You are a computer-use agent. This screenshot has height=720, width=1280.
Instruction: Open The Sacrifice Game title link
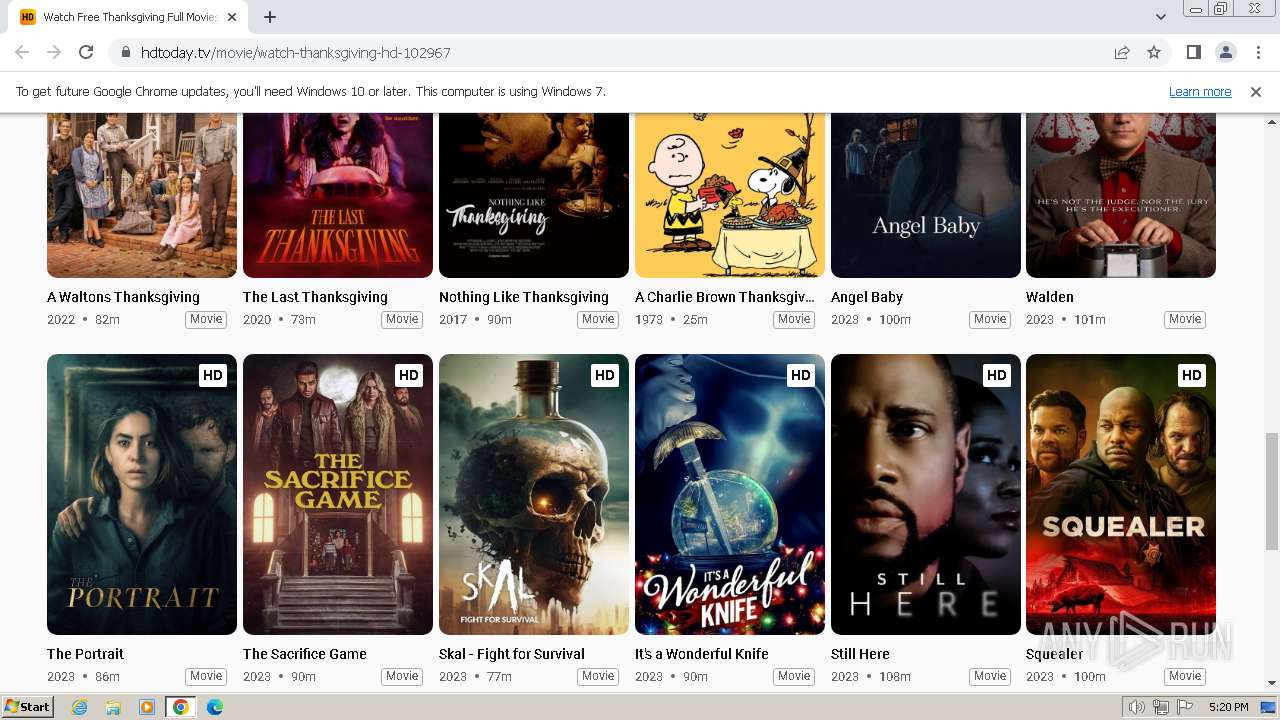(x=305, y=654)
